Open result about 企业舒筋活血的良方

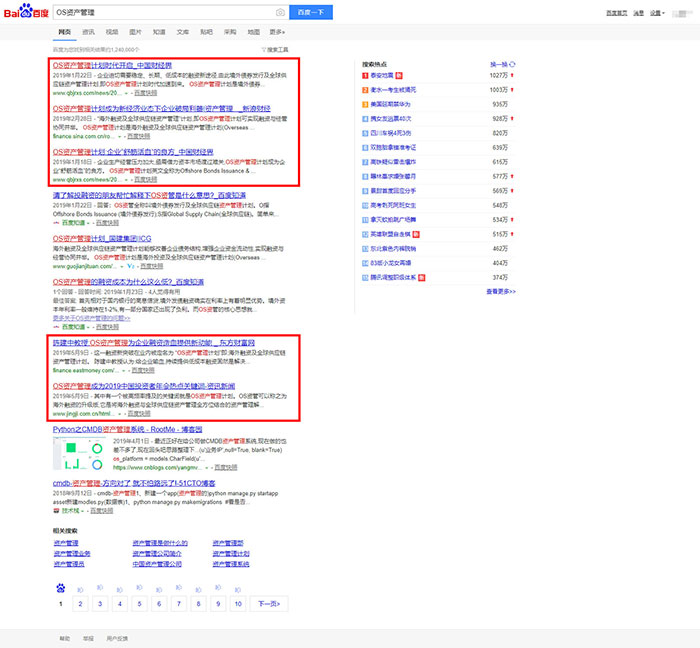pyautogui.click(x=133, y=152)
